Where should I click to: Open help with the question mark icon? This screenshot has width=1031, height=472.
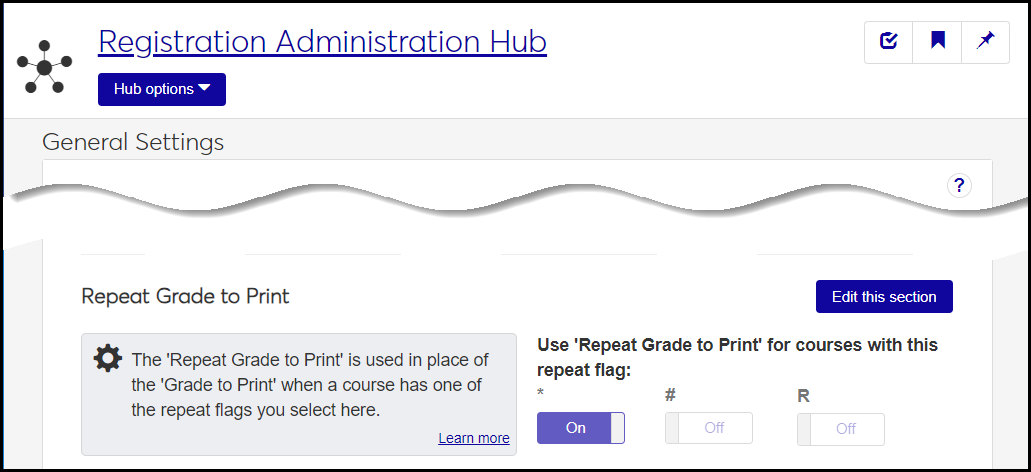click(x=959, y=185)
